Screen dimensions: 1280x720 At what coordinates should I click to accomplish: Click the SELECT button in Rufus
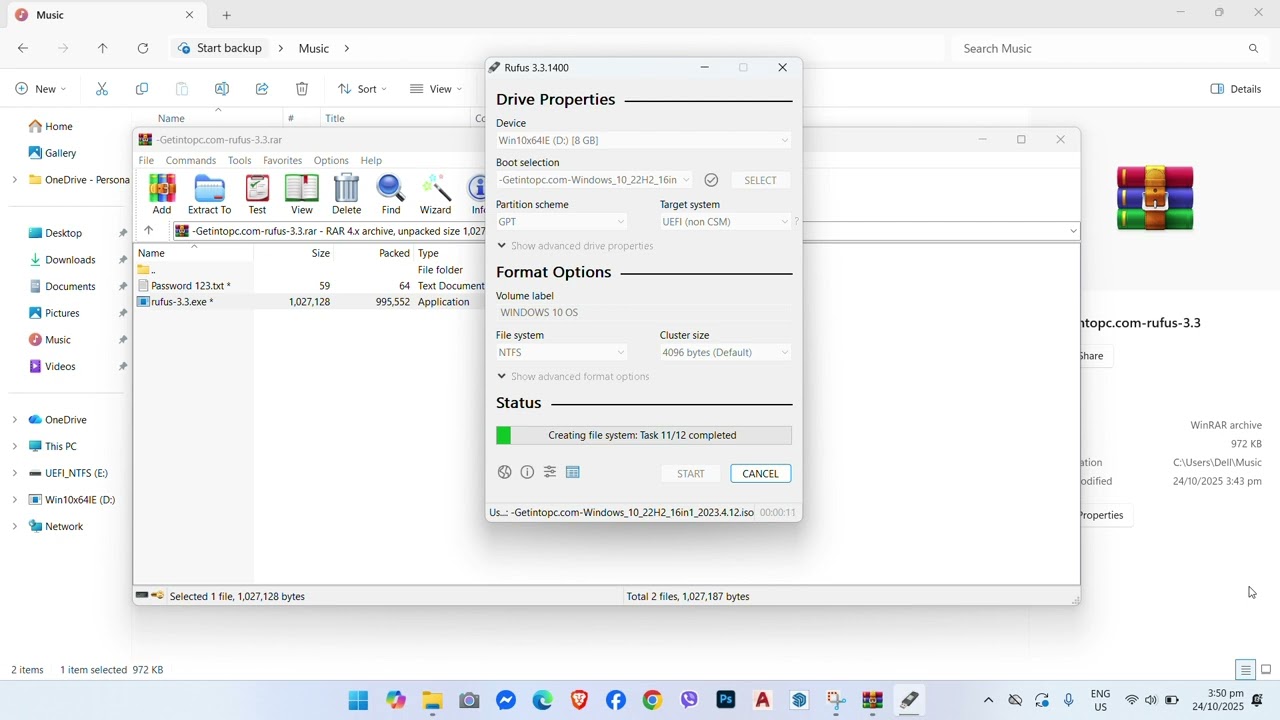pos(760,180)
